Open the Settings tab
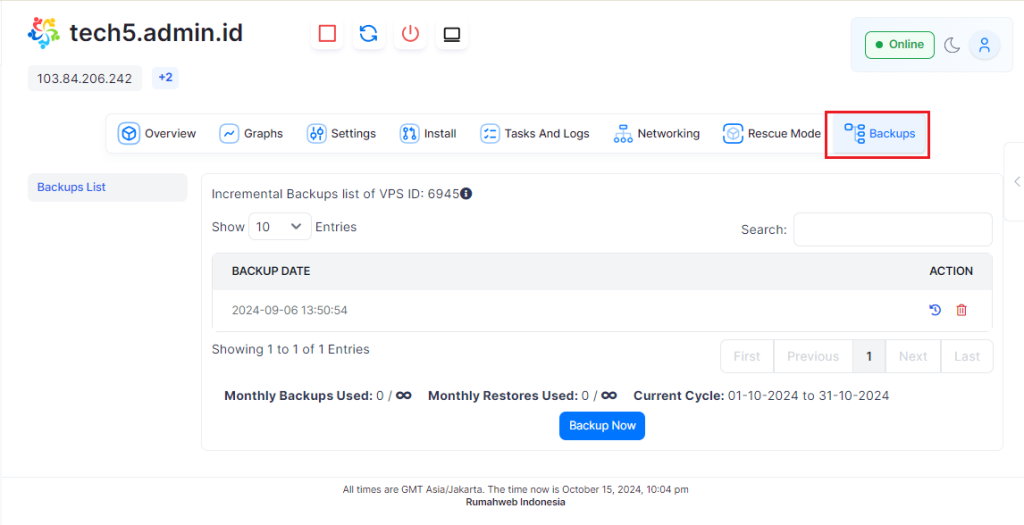Image resolution: width=1024 pixels, height=525 pixels. pyautogui.click(x=342, y=134)
